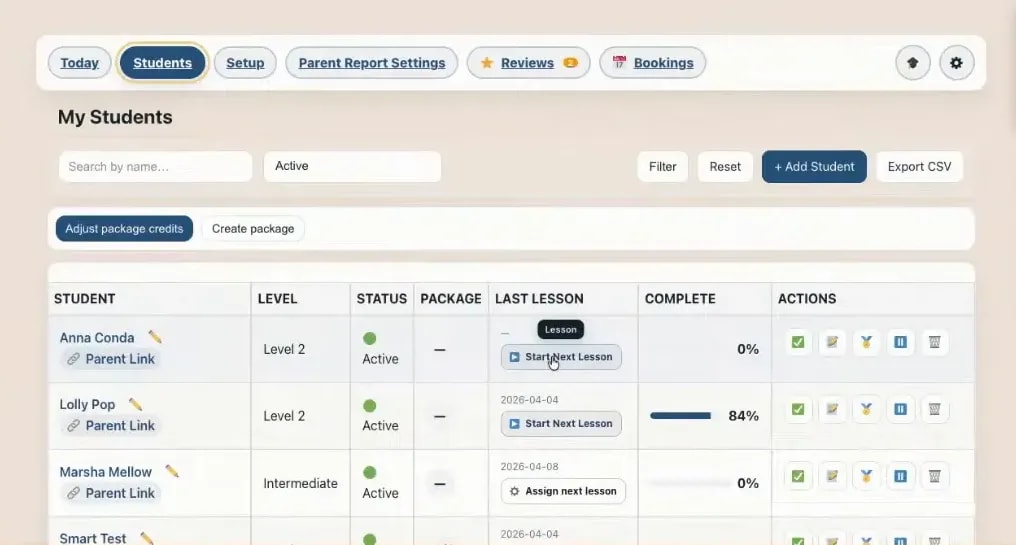Open the Reviews tab
This screenshot has height=545, width=1016.
[x=528, y=63]
